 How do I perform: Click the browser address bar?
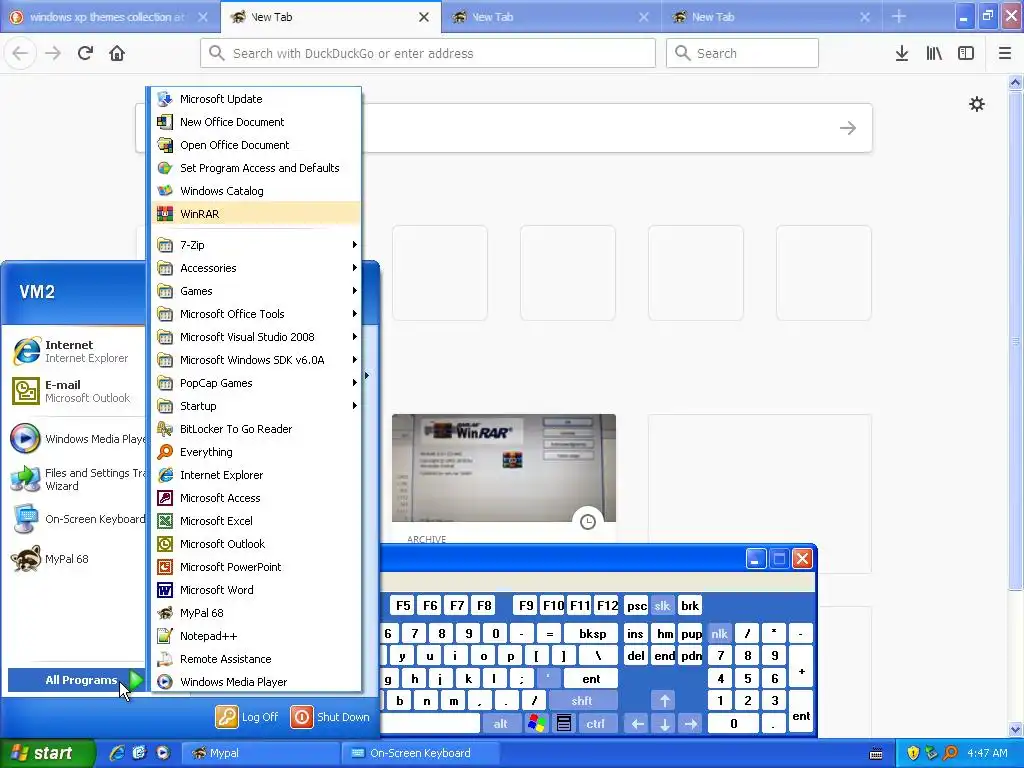click(428, 53)
